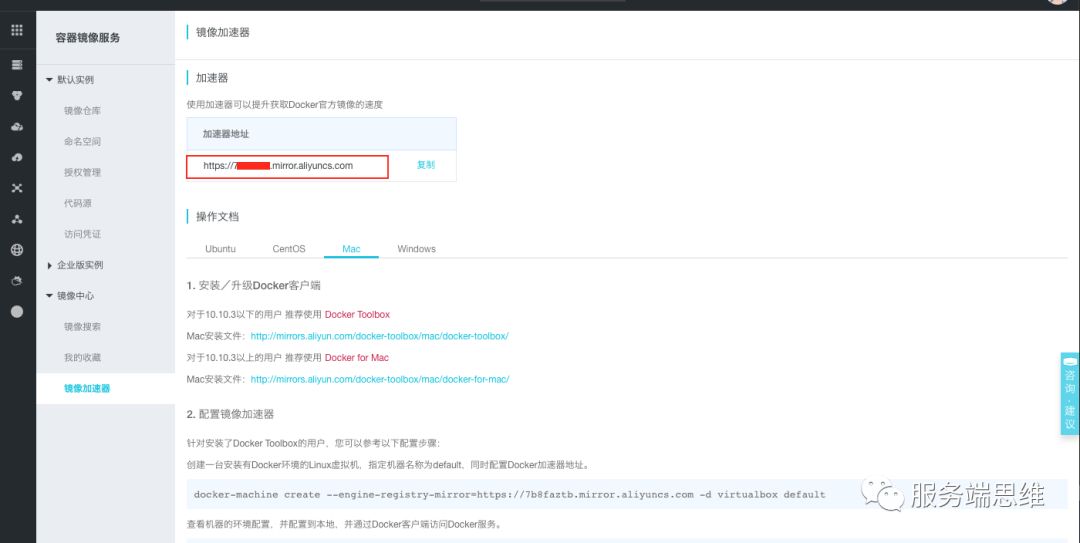Click the globe icon in dark sidebar

tap(17, 250)
